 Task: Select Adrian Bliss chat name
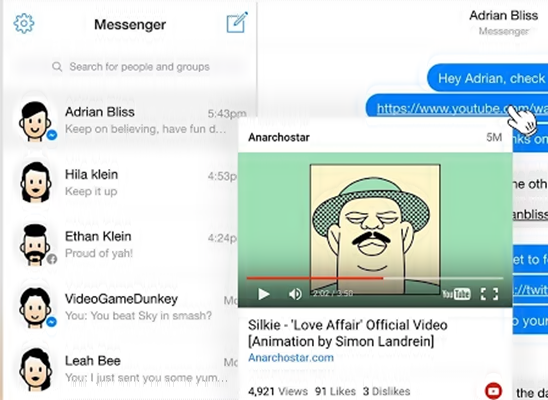(x=100, y=112)
